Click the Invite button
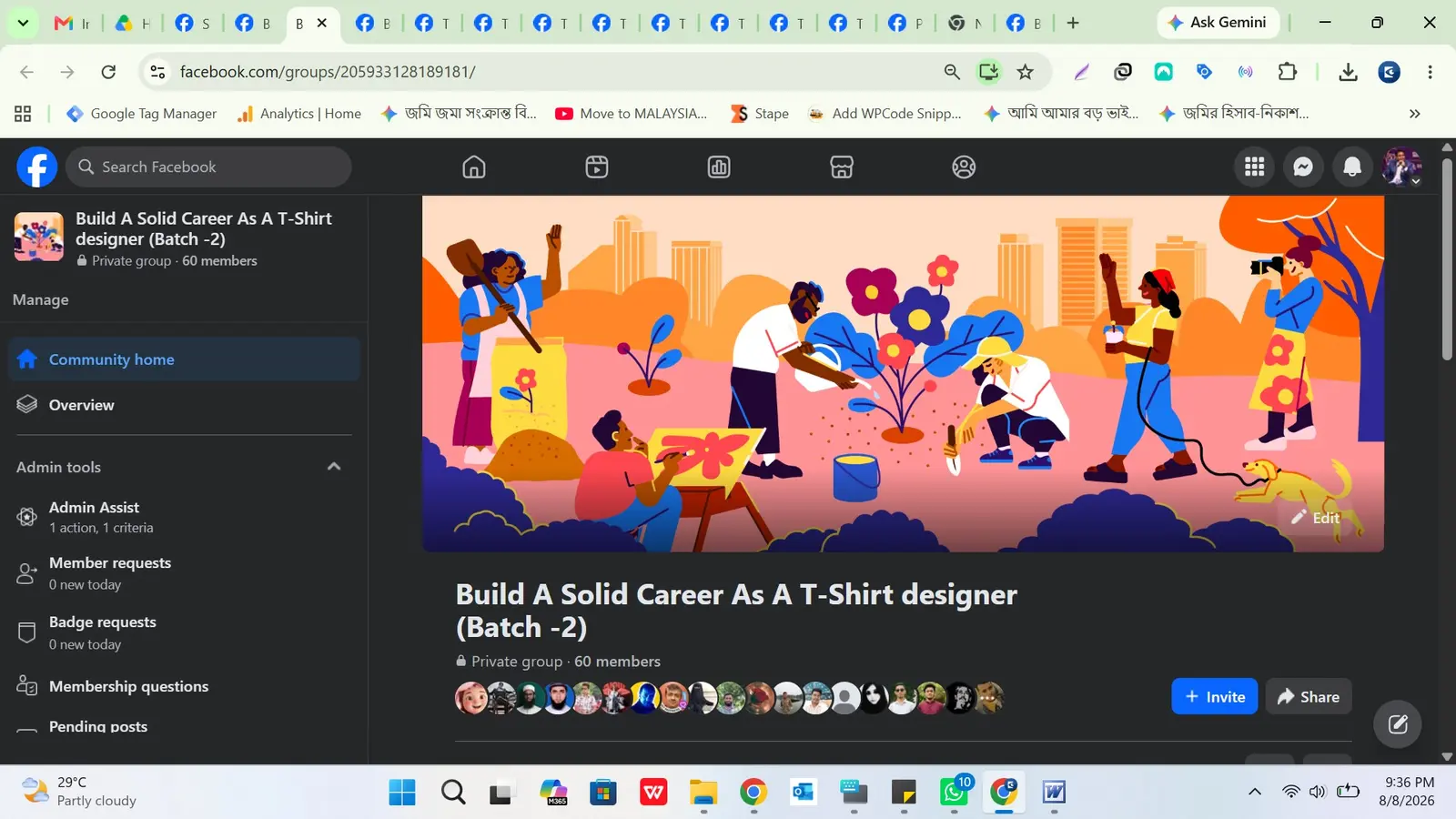1456x819 pixels. [x=1215, y=697]
